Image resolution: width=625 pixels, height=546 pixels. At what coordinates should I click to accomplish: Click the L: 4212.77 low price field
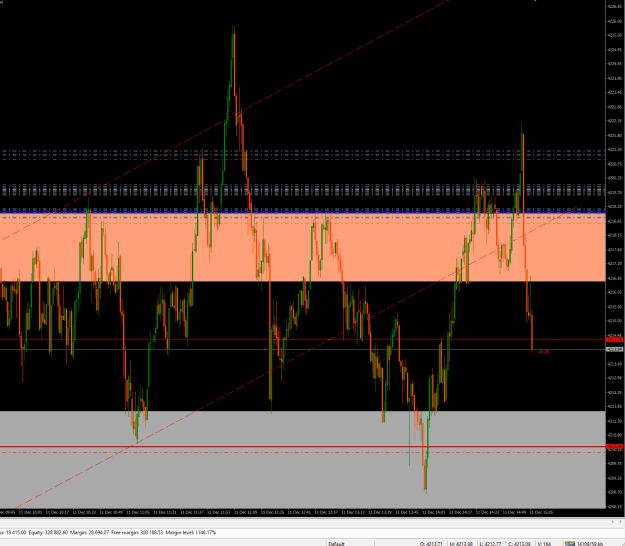point(490,544)
